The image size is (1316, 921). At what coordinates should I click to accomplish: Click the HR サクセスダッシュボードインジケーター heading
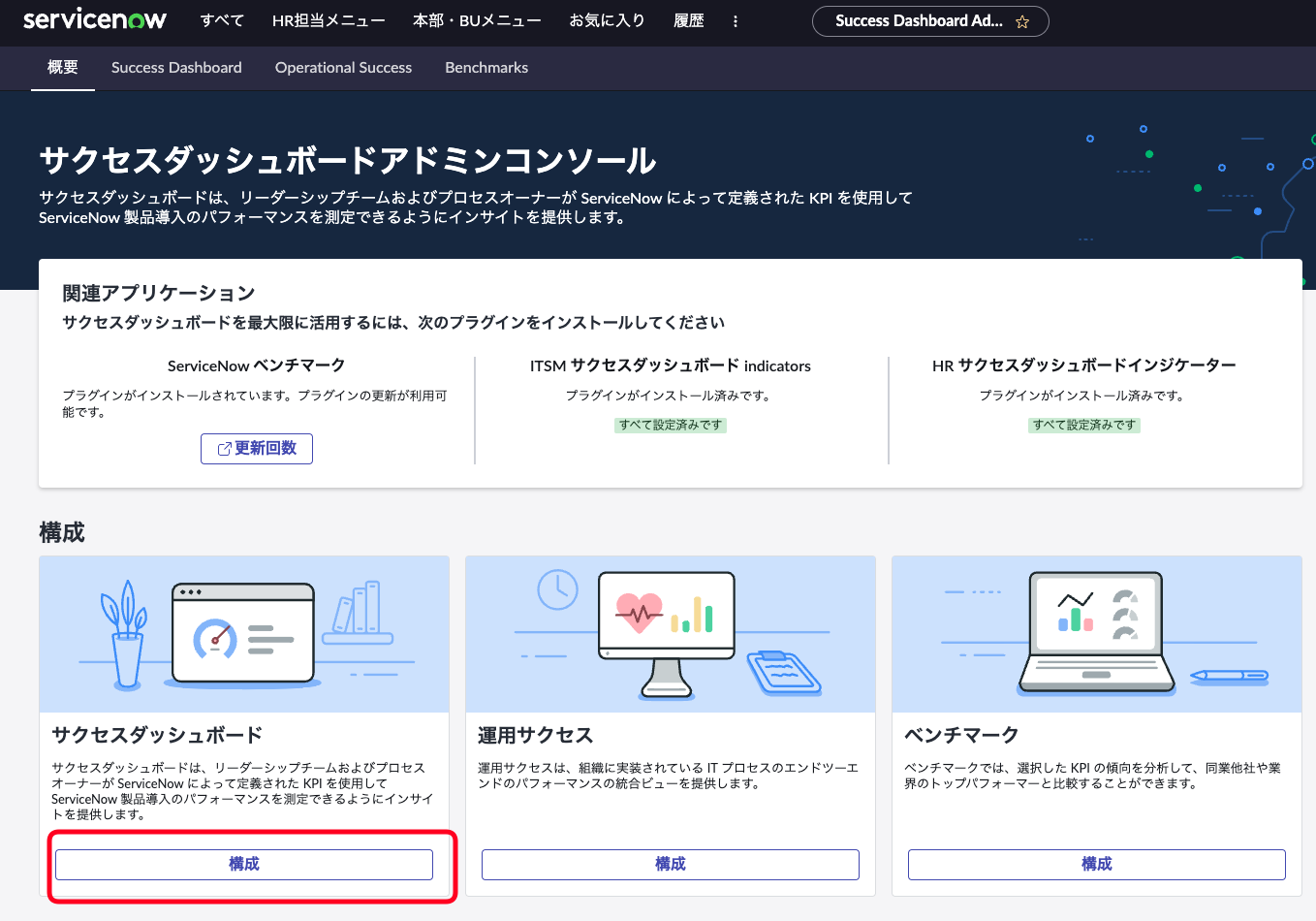point(1084,365)
